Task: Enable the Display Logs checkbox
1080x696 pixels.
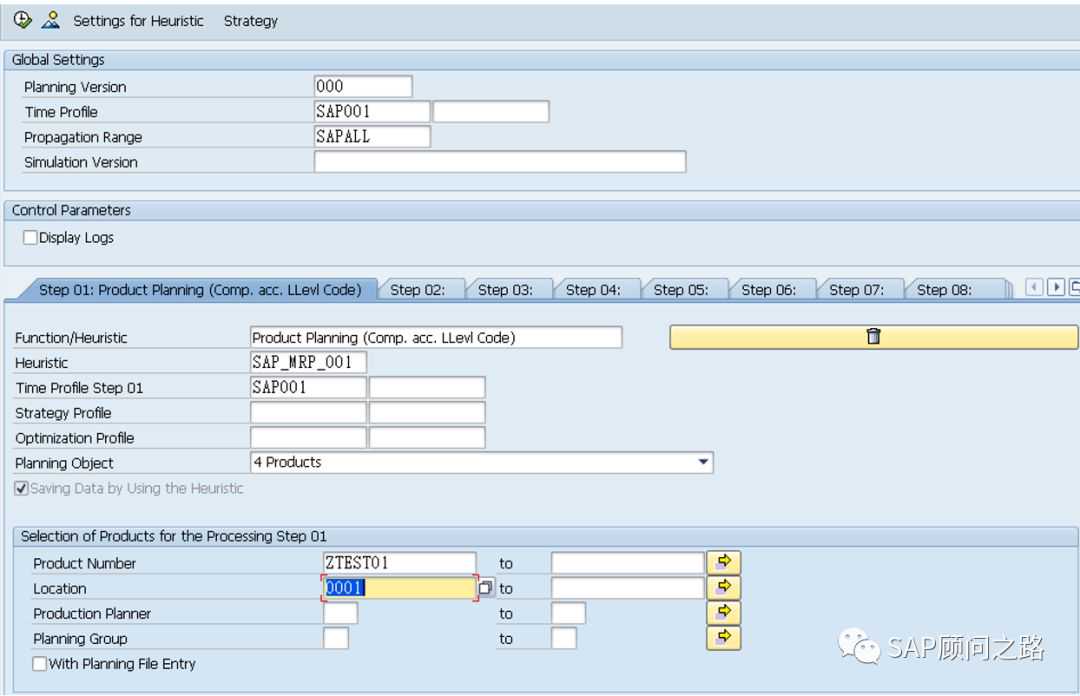Action: pyautogui.click(x=30, y=238)
